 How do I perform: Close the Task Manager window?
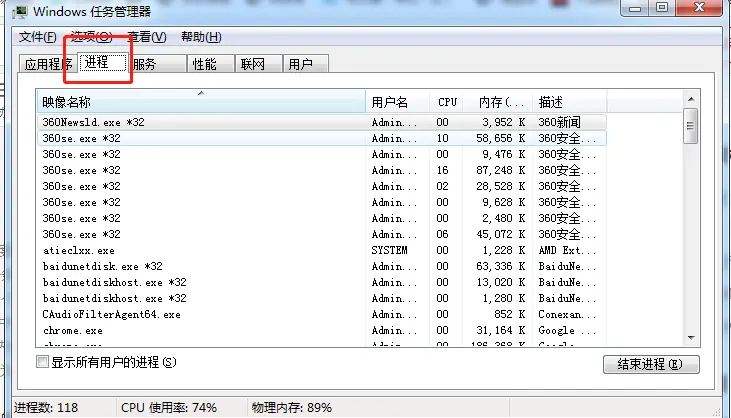[x=699, y=8]
